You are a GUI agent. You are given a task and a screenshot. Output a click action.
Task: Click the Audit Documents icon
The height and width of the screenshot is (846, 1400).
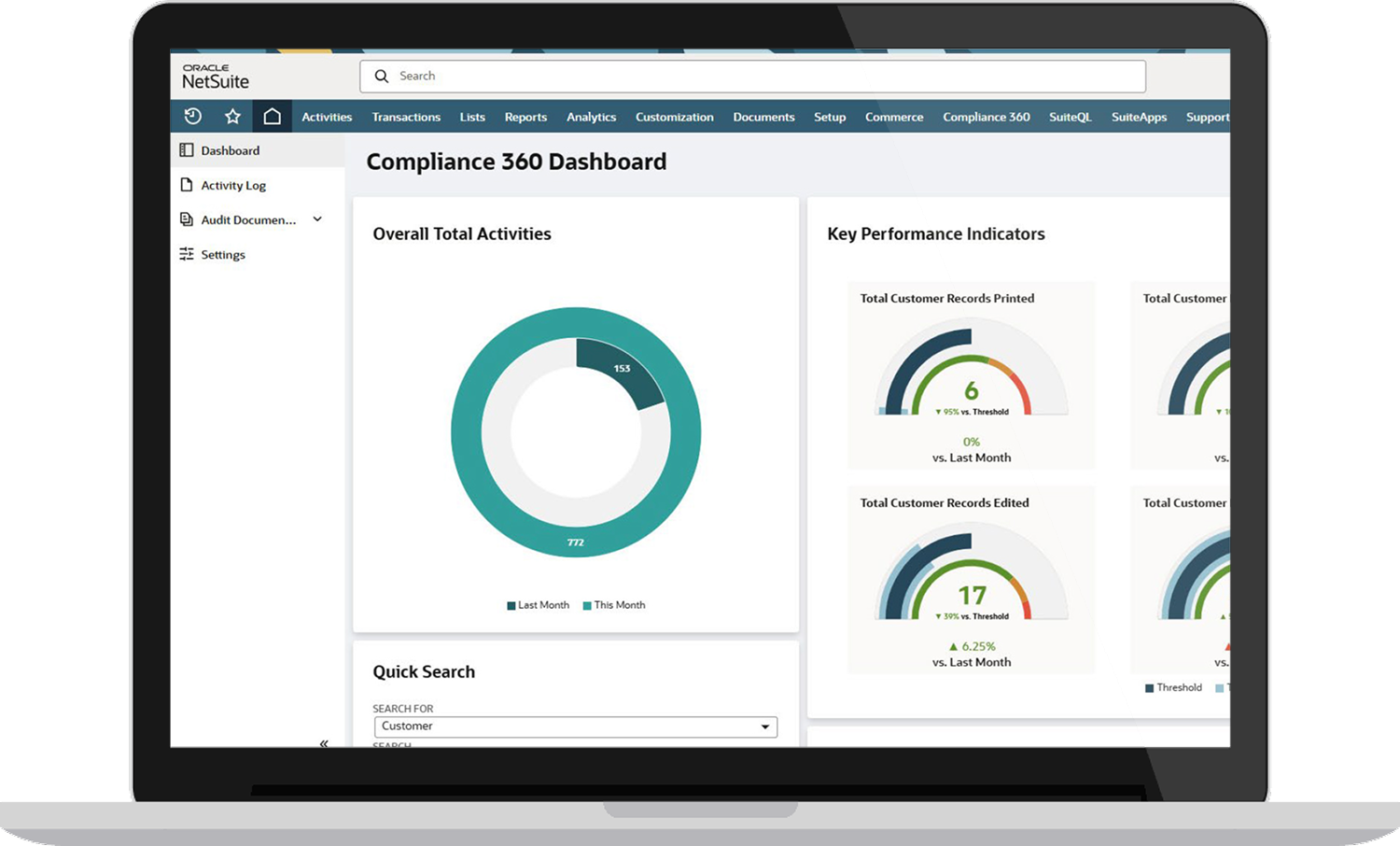pyautogui.click(x=187, y=219)
